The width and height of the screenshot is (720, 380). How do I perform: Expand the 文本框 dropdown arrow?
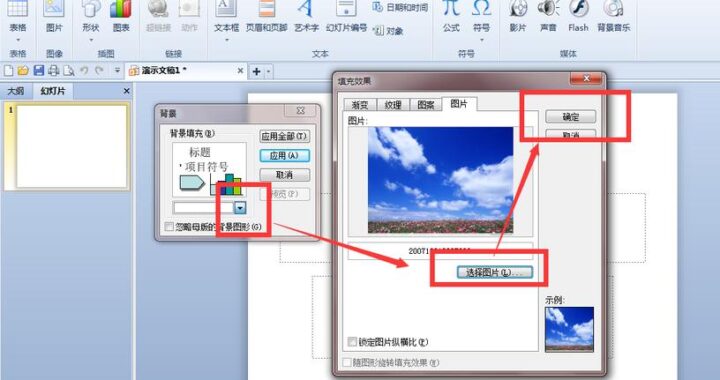click(x=226, y=40)
